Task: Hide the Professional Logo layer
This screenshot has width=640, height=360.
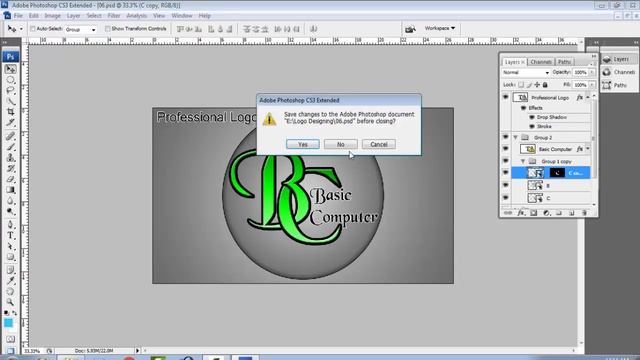Action: 505,97
